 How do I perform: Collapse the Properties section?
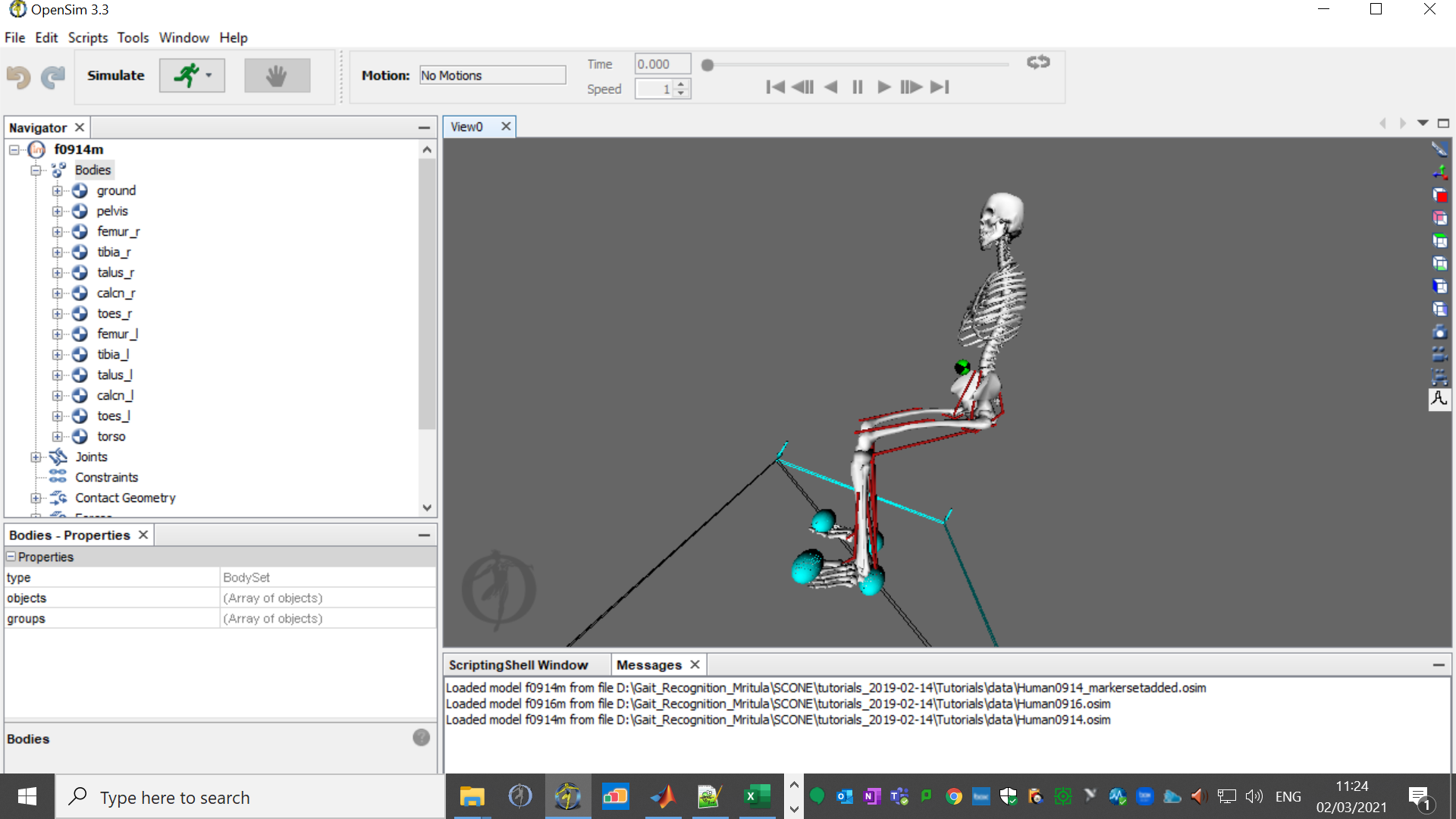point(11,557)
